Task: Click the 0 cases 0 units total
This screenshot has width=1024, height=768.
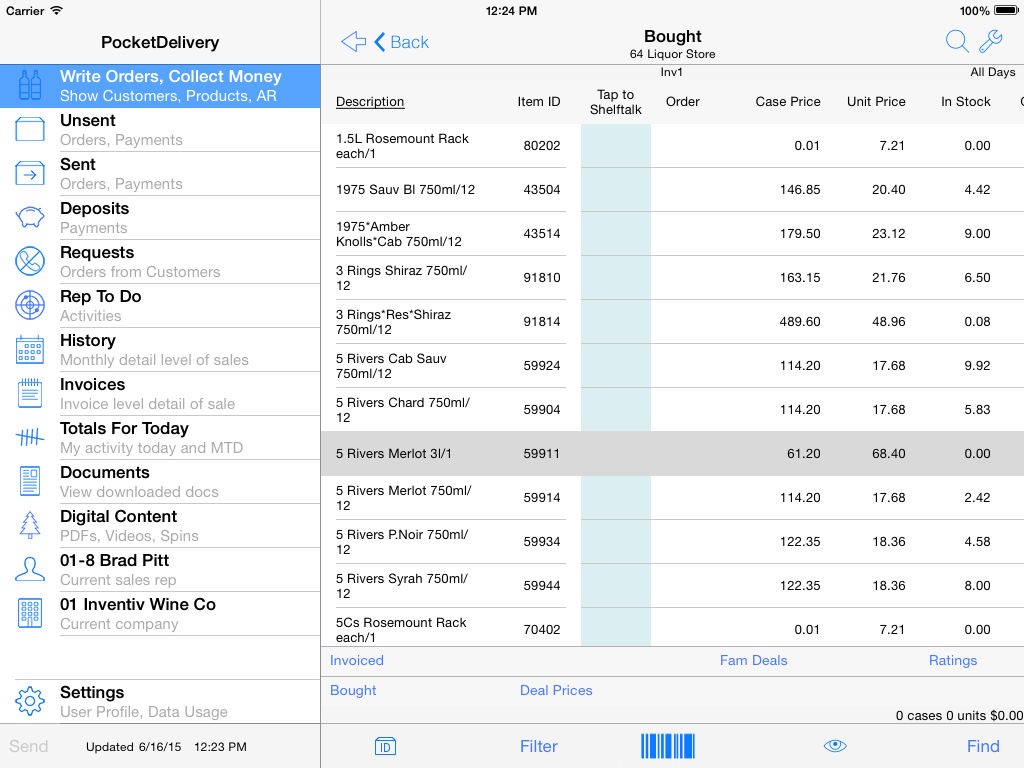Action: 959,715
